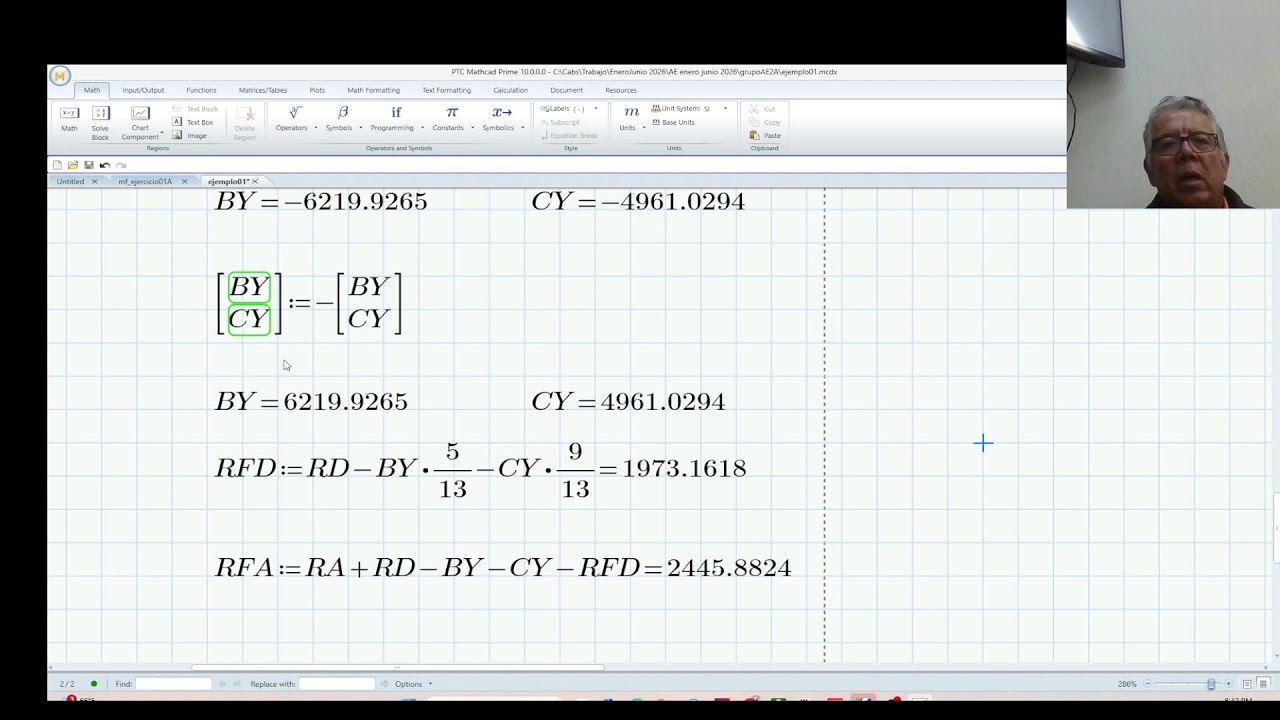
Task: Select Base Units in Units group
Action: pos(673,122)
